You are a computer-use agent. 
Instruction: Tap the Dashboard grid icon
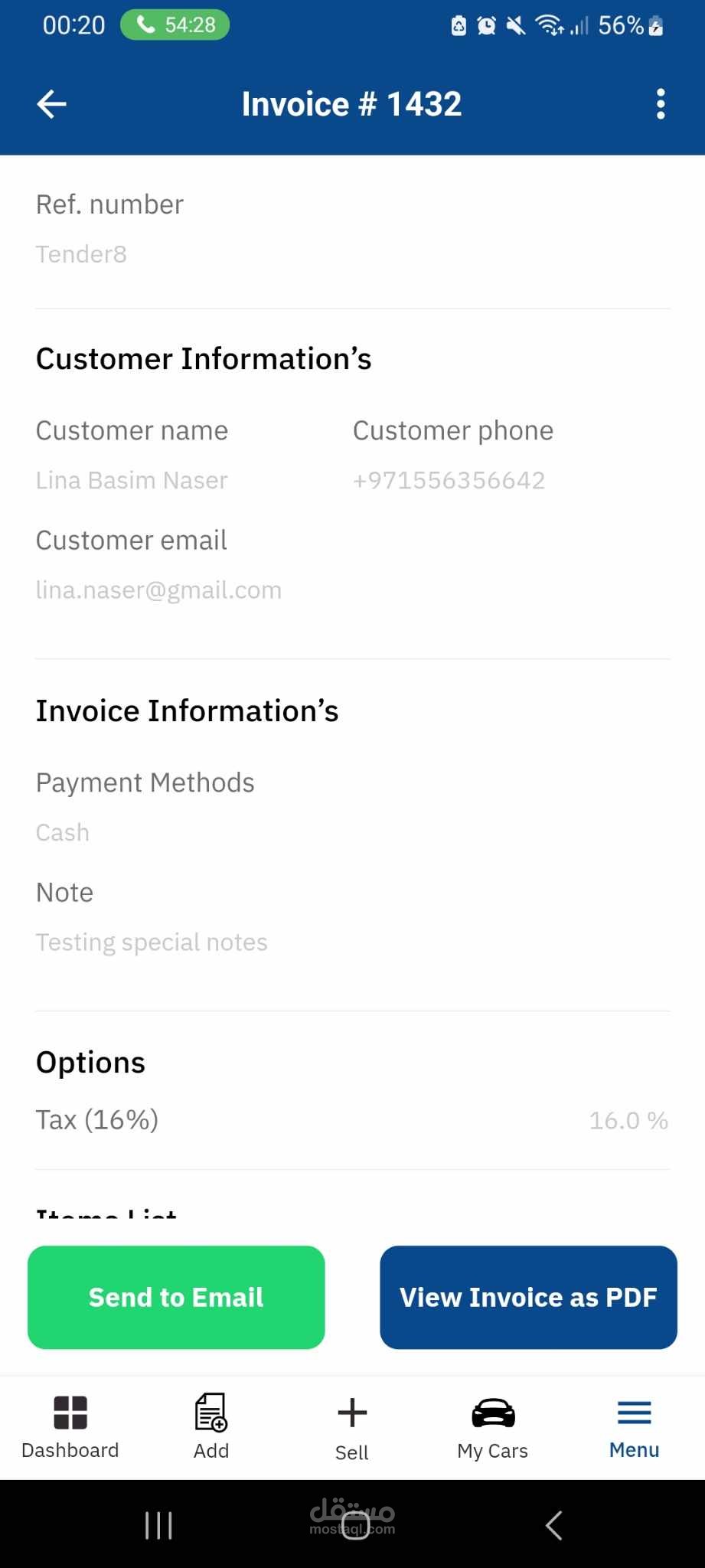(x=70, y=1413)
